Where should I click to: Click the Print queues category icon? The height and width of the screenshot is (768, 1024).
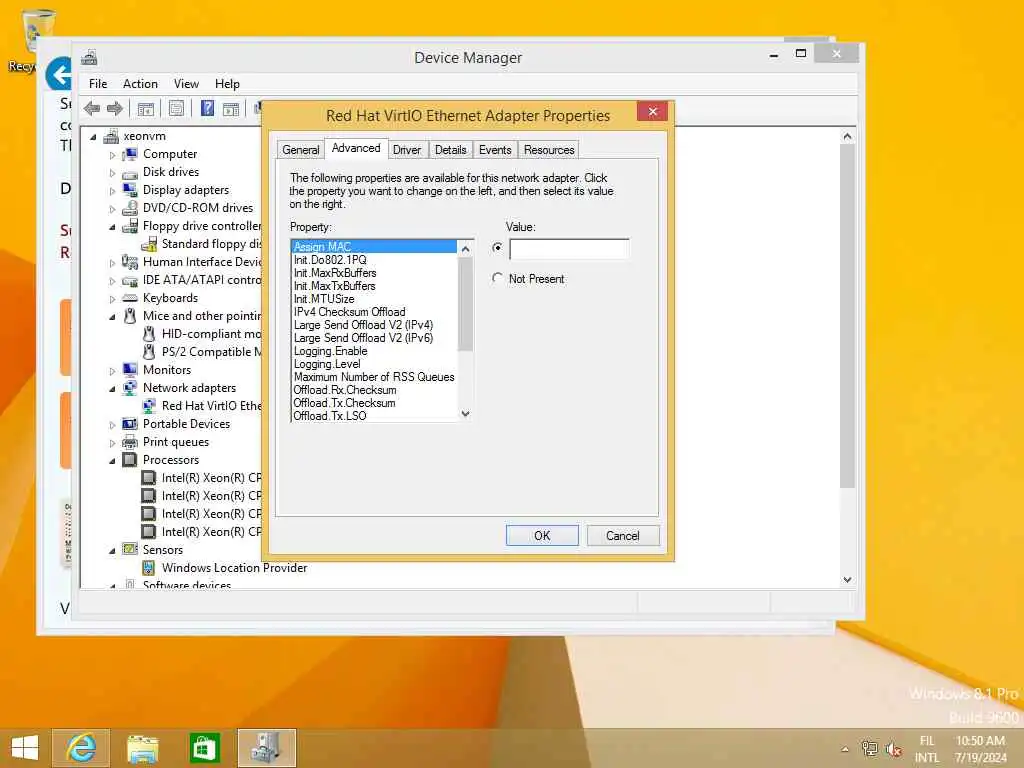point(130,442)
